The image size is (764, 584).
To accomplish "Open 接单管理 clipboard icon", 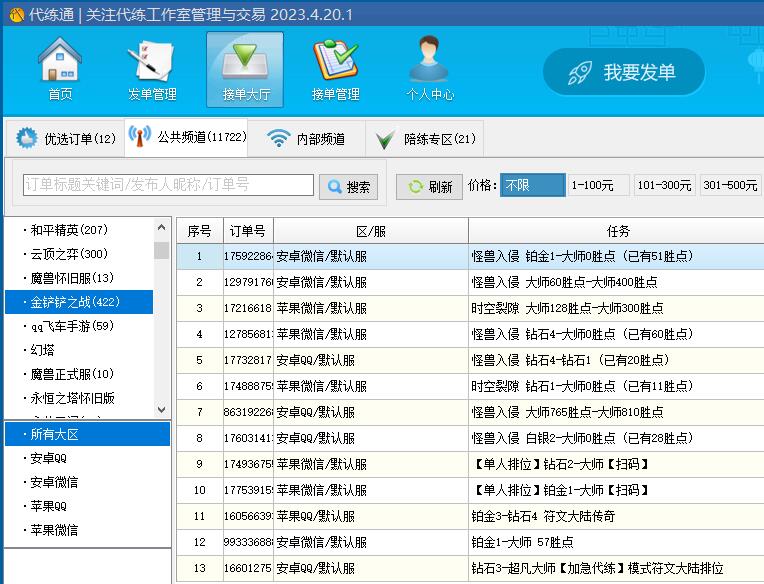I will tap(336, 69).
